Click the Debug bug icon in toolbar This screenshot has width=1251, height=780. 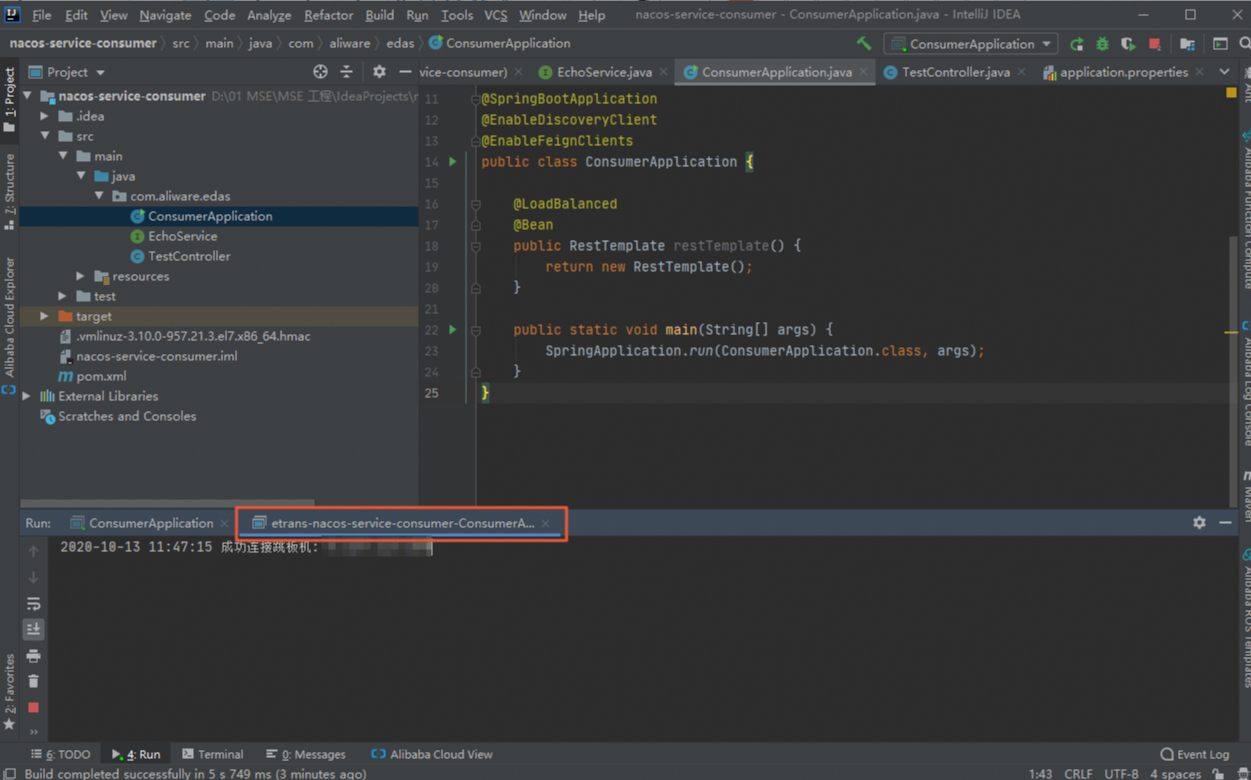tap(1102, 44)
